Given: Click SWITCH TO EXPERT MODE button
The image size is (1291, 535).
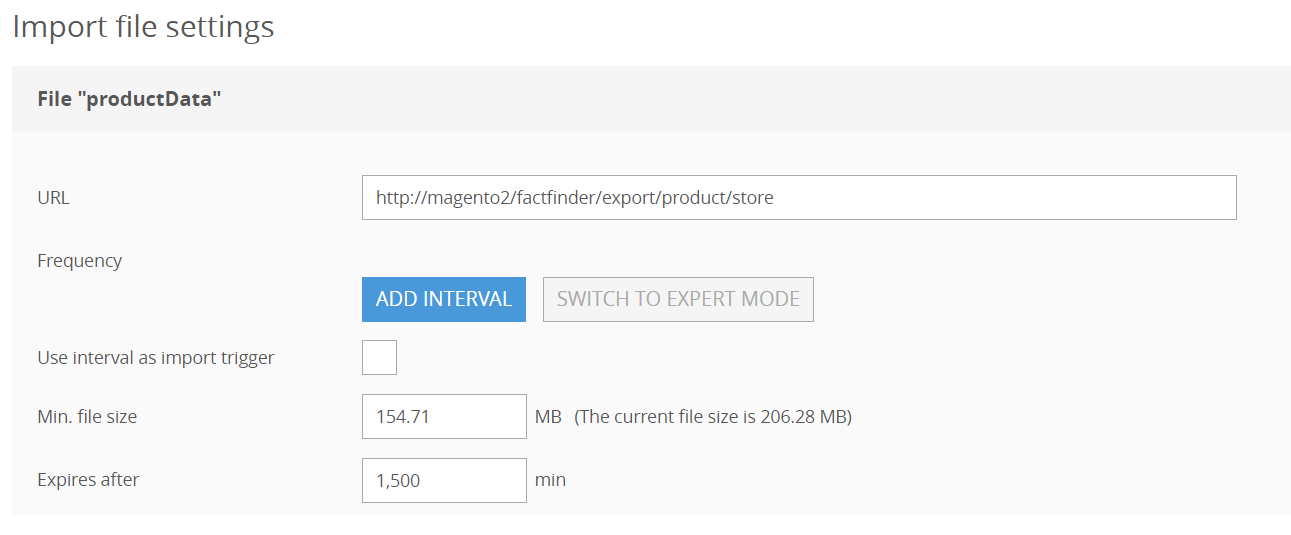Looking at the screenshot, I should click(678, 299).
